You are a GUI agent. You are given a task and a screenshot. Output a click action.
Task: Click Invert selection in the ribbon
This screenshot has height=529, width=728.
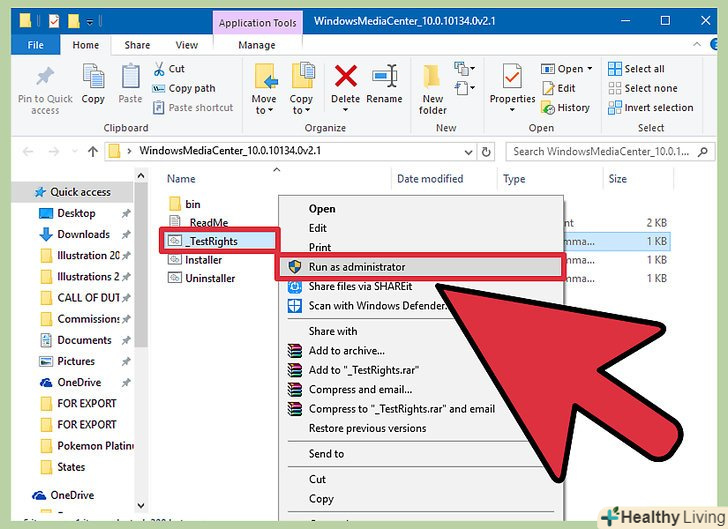650,108
